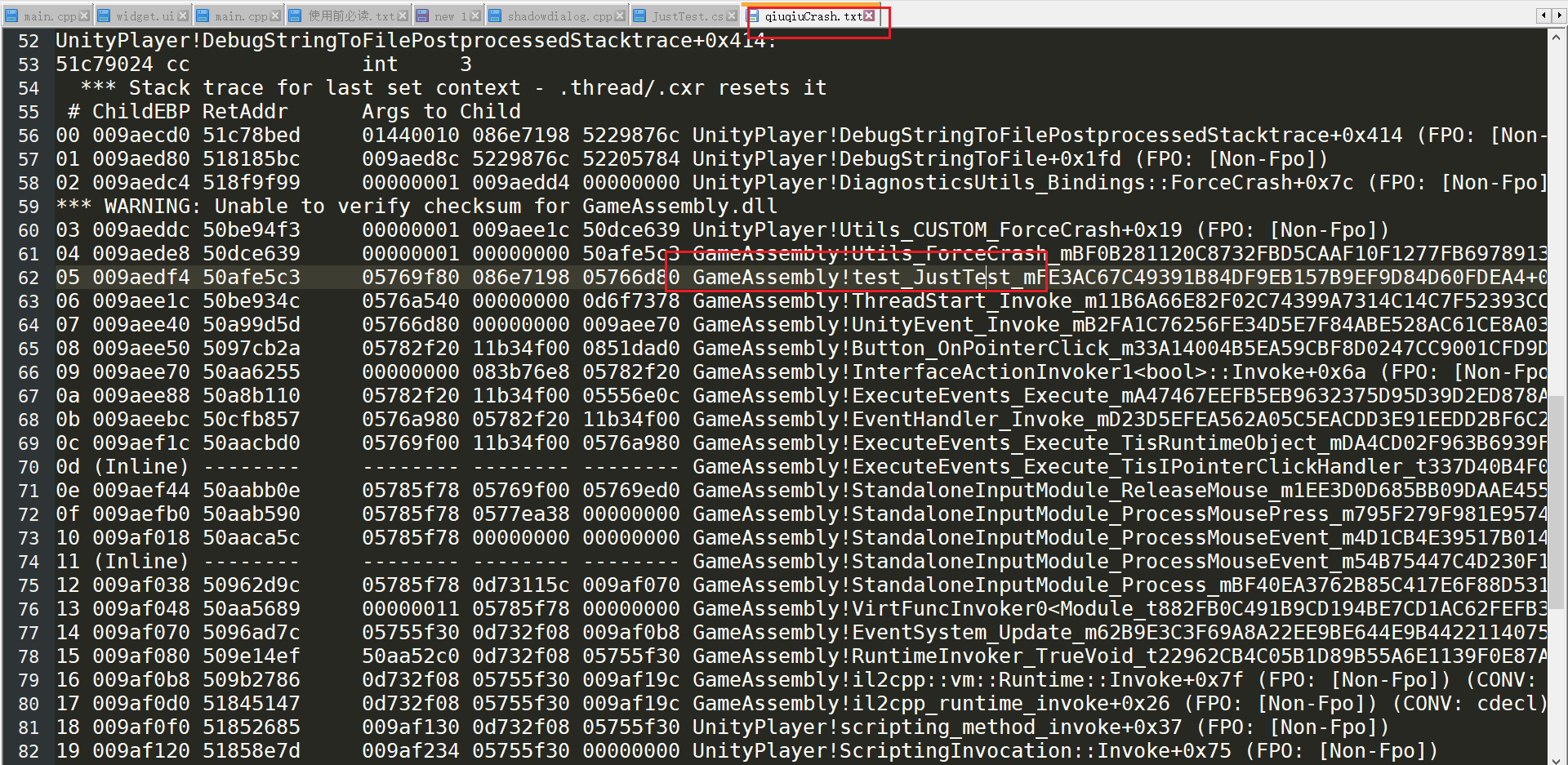The image size is (1568, 765).
Task: Place cursor on test_JustTest in line 62
Action: [931, 278]
